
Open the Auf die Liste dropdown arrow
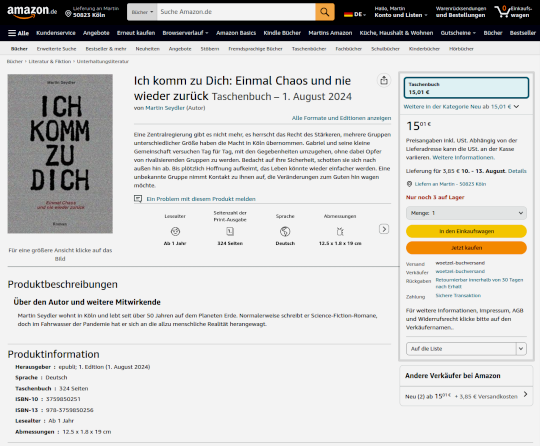tap(521, 349)
